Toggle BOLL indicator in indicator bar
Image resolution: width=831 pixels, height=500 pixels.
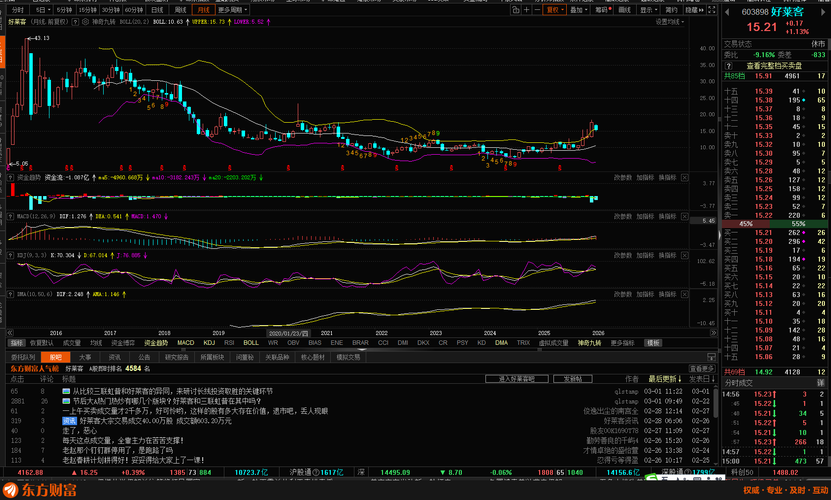[x=251, y=343]
